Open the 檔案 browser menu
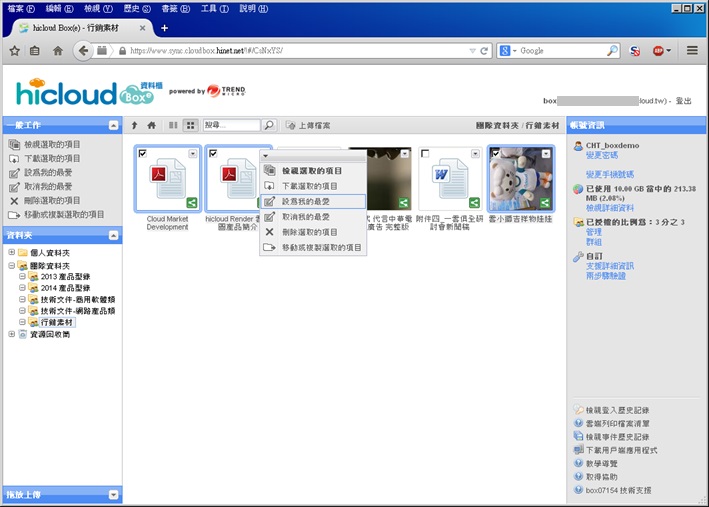The height and width of the screenshot is (507, 709). 21,9
